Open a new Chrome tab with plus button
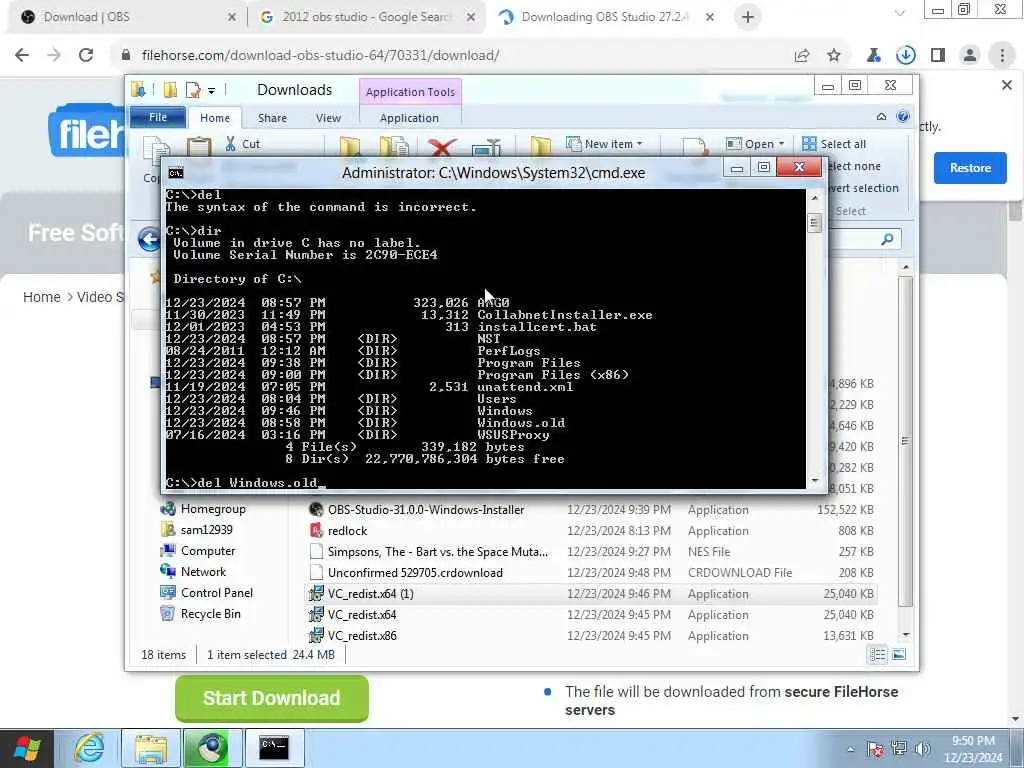The width and height of the screenshot is (1024, 768). coord(748,17)
